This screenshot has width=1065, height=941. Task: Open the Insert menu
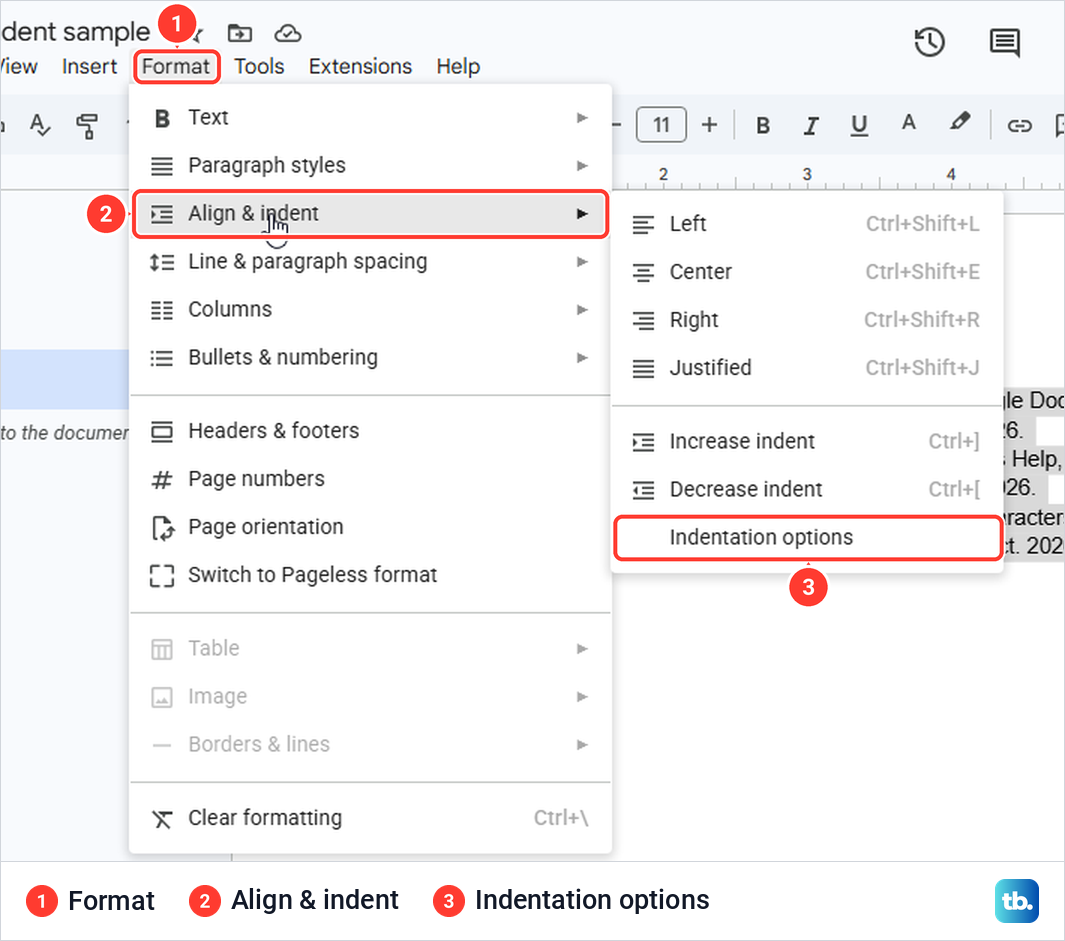[x=89, y=67]
